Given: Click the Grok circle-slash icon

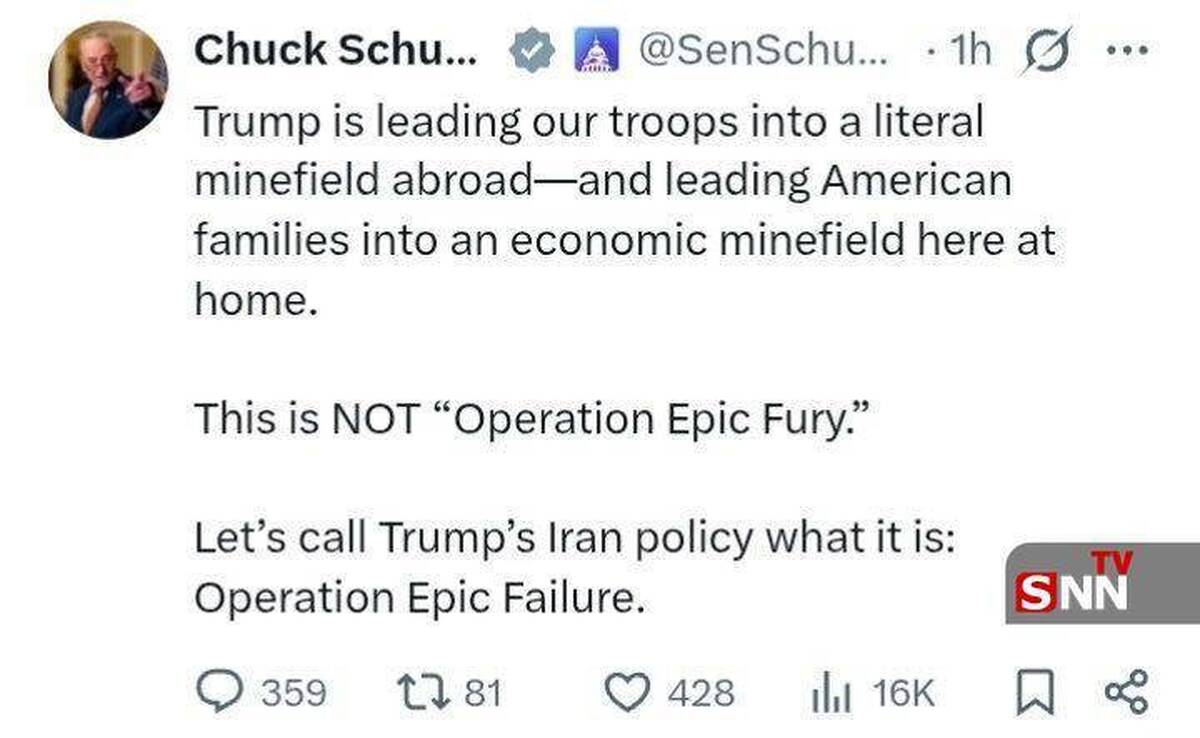Looking at the screenshot, I should tap(1042, 50).
